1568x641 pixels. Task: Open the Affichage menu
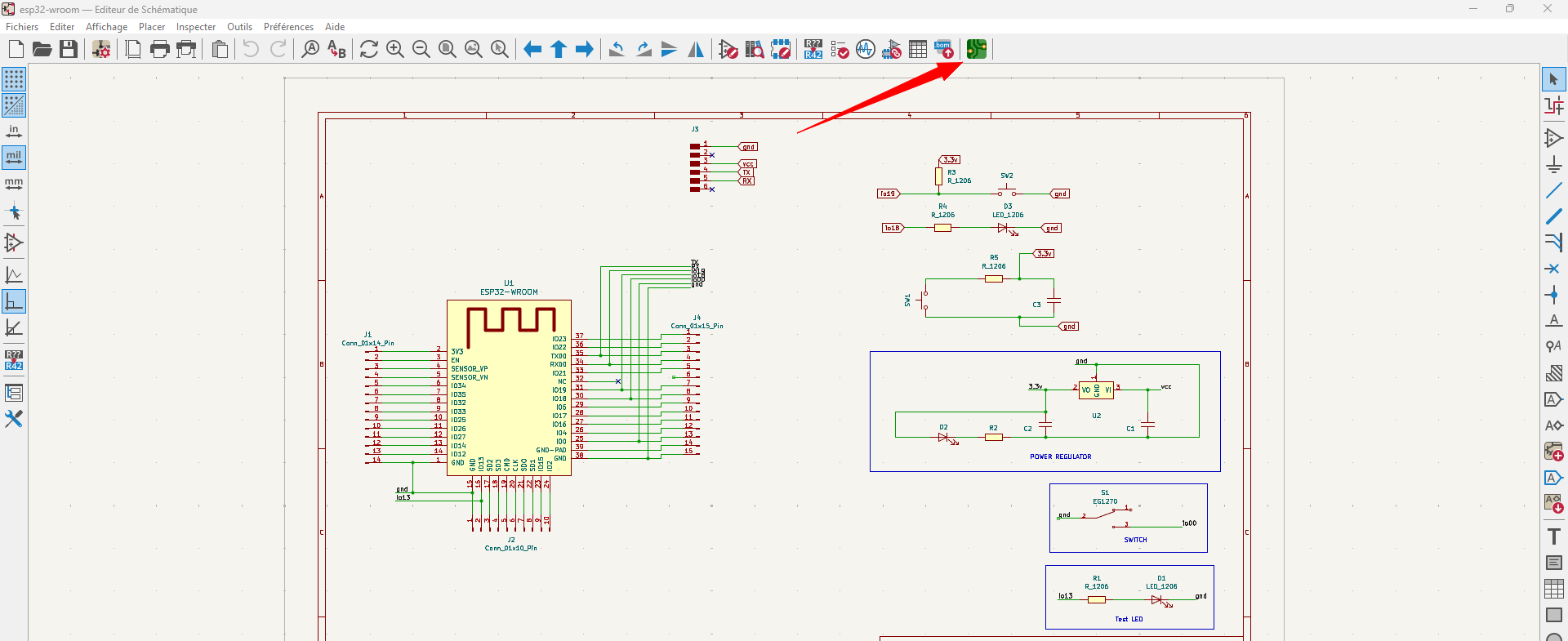tap(107, 27)
